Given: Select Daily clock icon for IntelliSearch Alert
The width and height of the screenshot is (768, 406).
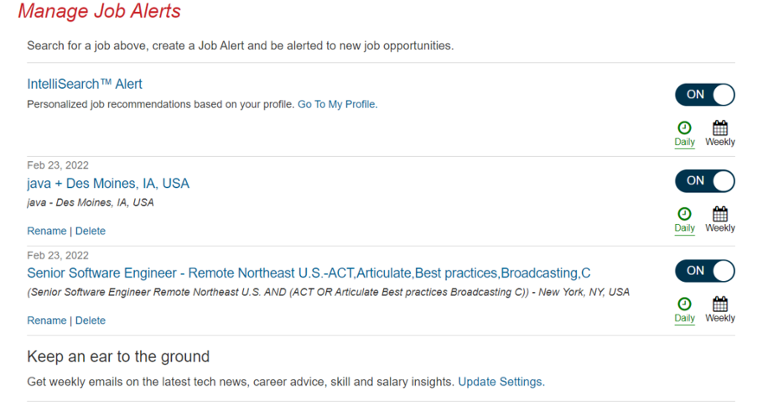Looking at the screenshot, I should click(684, 128).
